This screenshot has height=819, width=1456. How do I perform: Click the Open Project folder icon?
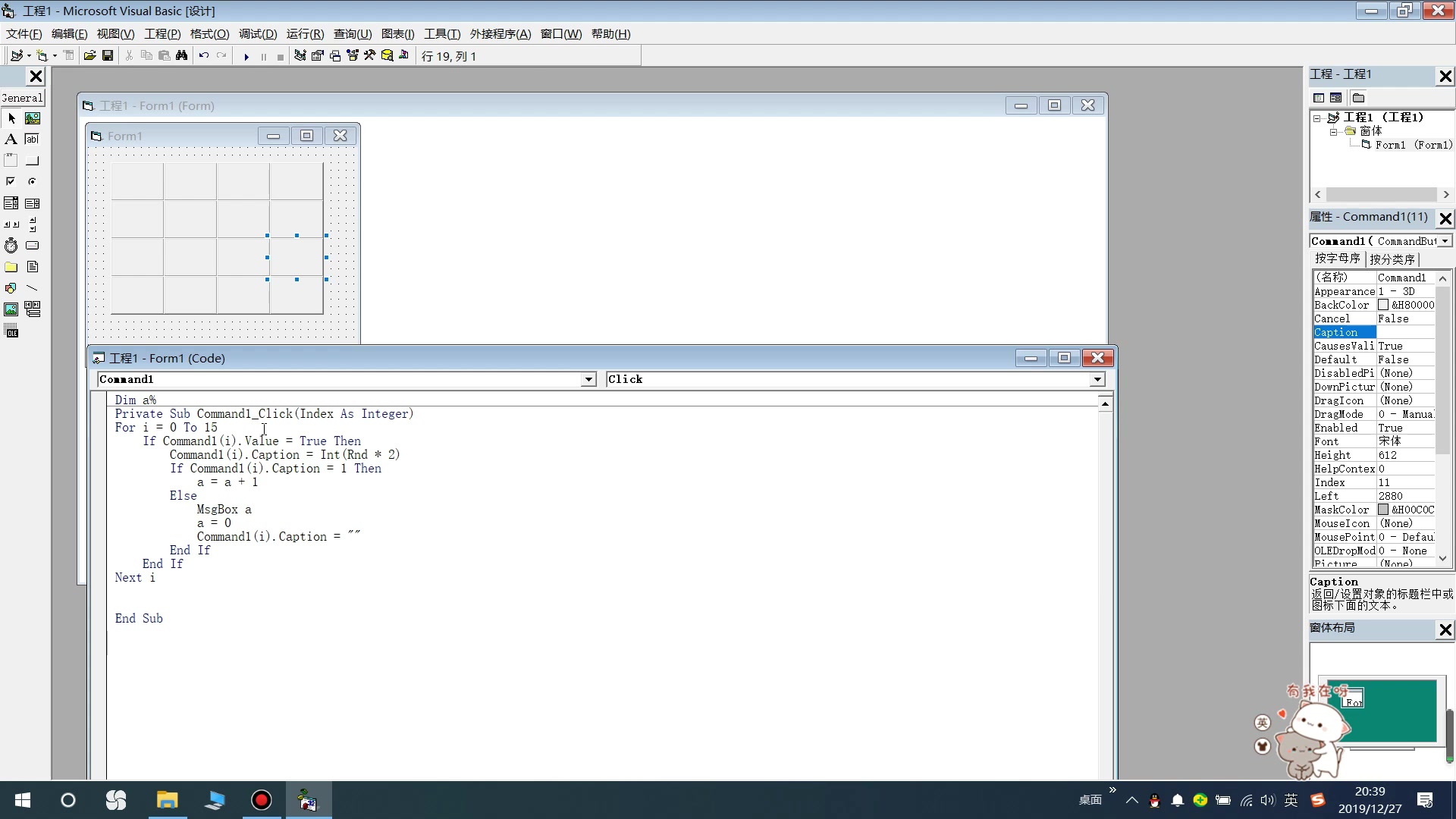[89, 56]
